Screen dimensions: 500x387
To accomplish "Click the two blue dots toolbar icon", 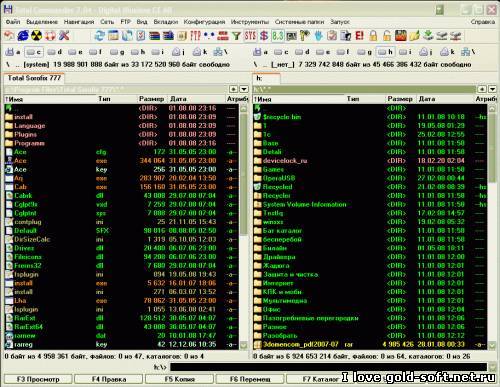I will (209, 35).
